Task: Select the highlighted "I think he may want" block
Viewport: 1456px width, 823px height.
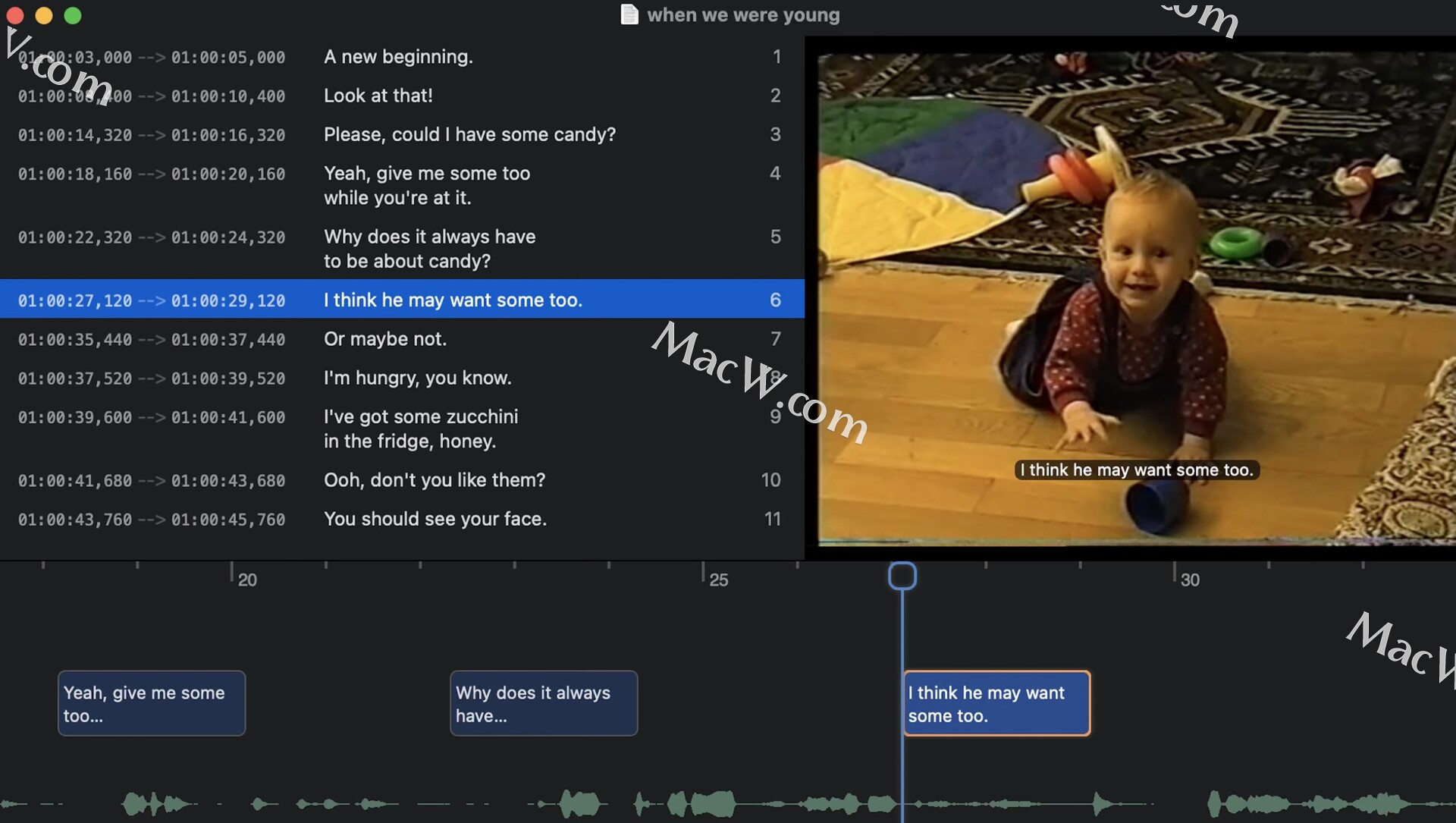Action: pos(996,703)
